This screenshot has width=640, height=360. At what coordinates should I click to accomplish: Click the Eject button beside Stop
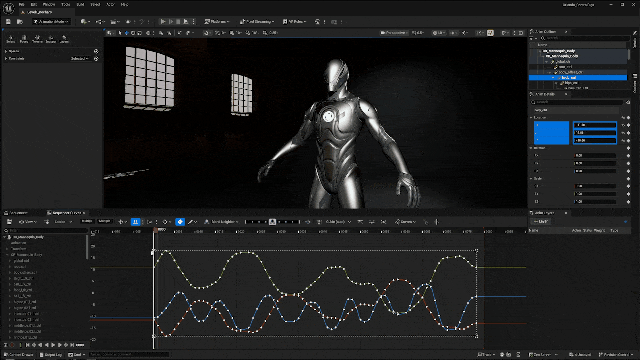pyautogui.click(x=186, y=22)
